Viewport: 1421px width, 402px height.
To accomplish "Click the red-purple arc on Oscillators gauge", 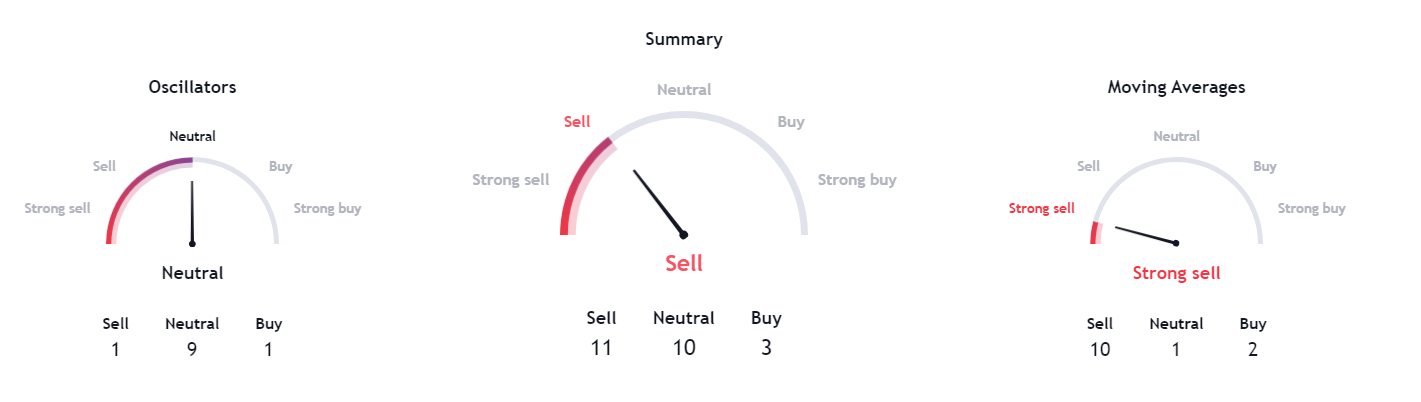I will [x=140, y=188].
